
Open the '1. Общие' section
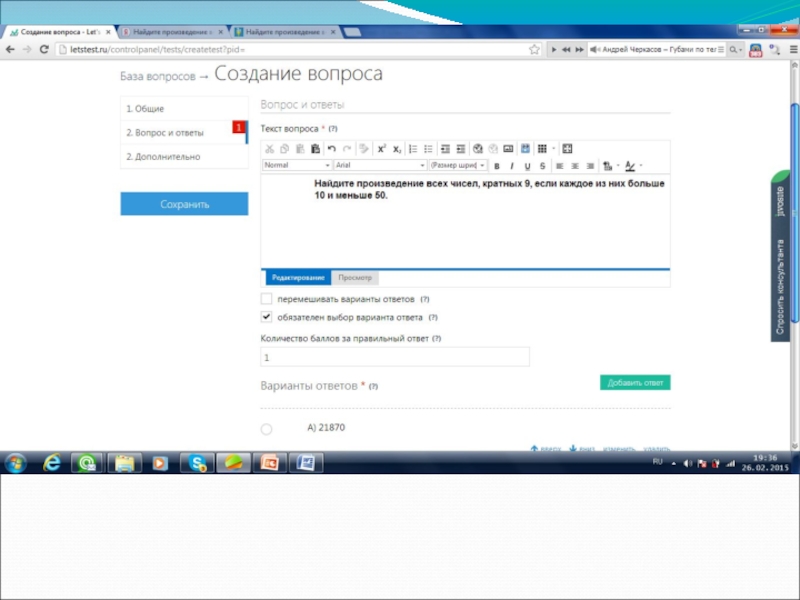coord(184,109)
